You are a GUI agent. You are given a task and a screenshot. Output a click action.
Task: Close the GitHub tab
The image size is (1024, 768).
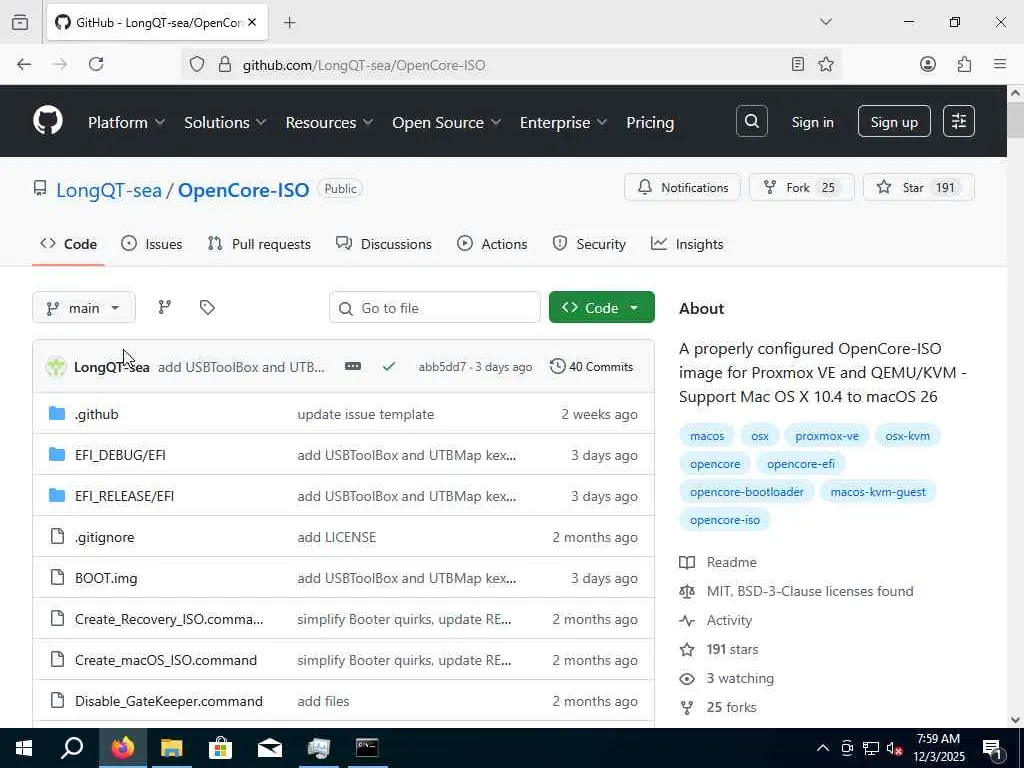click(252, 23)
